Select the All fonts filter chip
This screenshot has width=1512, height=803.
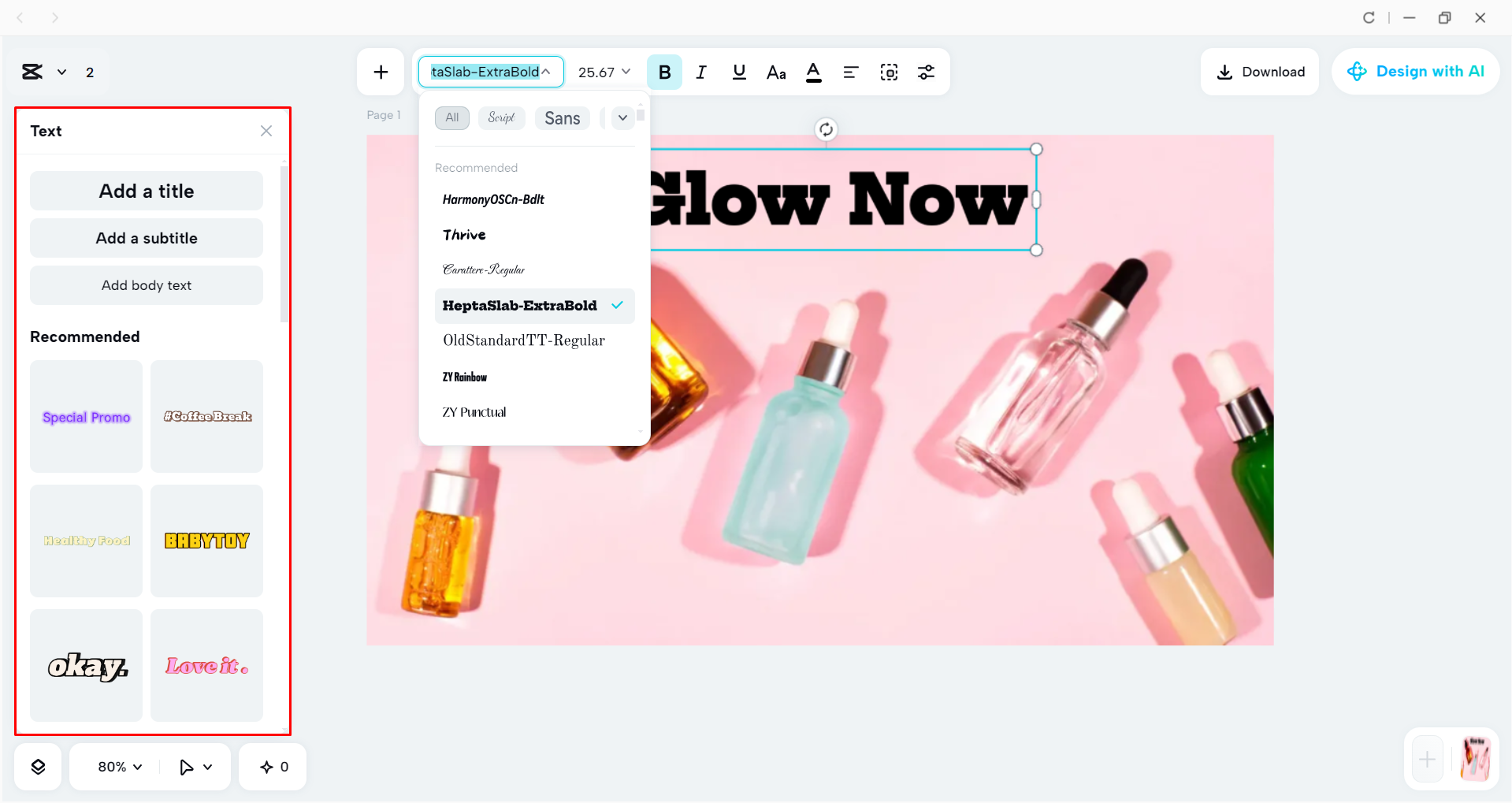[x=451, y=117]
